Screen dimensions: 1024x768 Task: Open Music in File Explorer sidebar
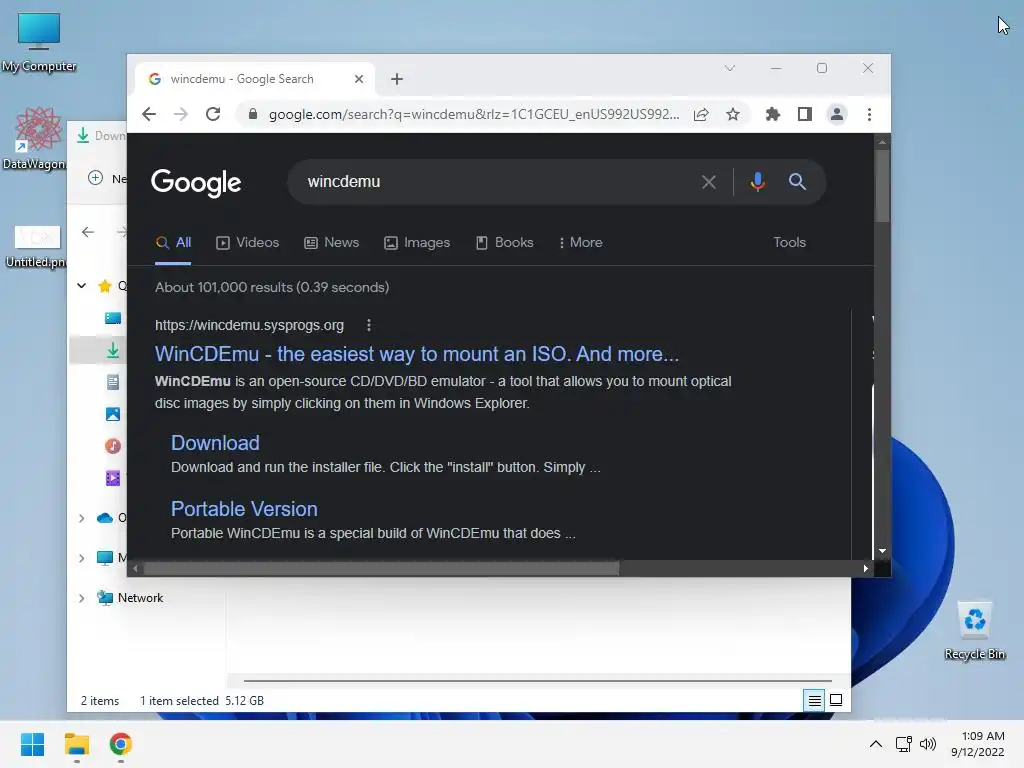coord(112,446)
